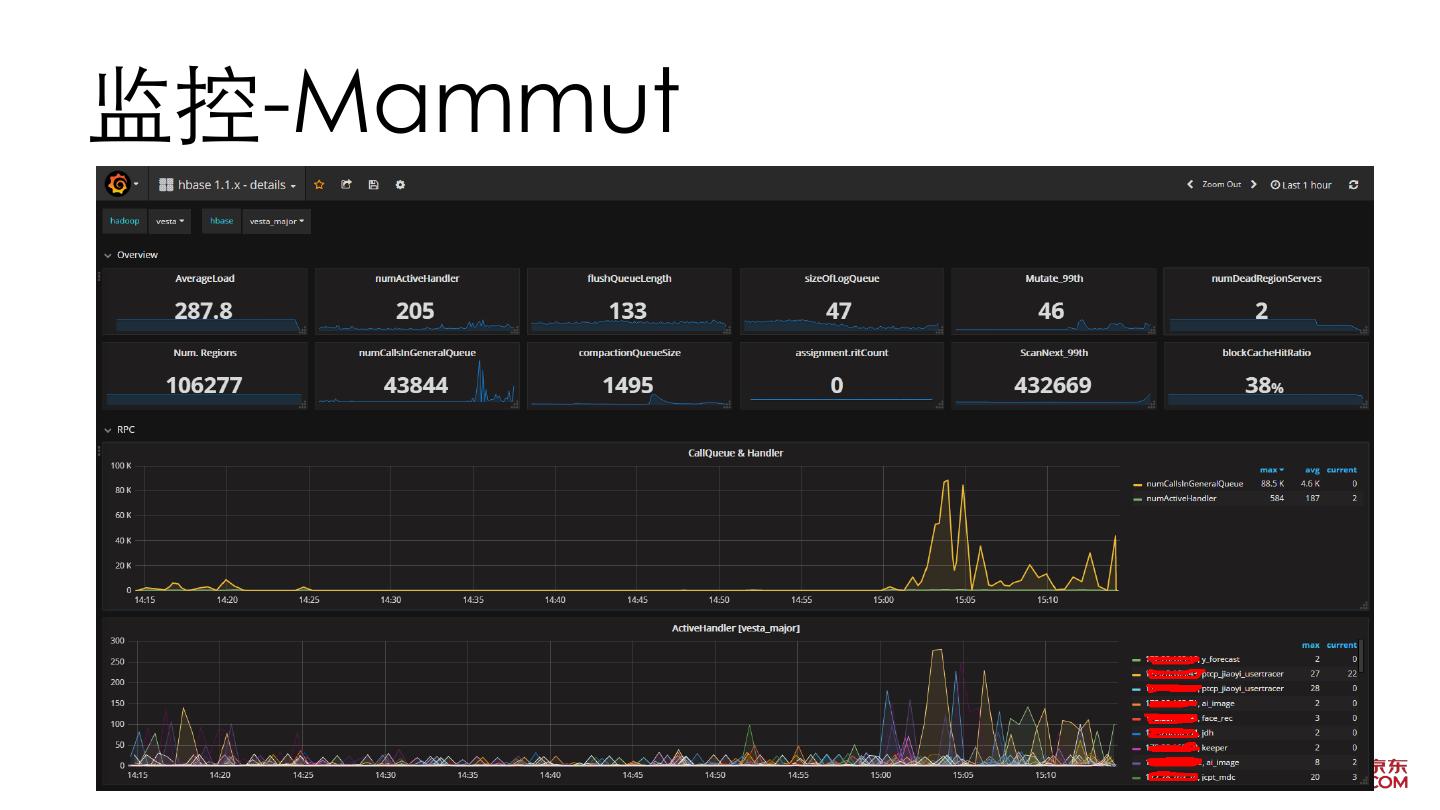This screenshot has height=810, width=1440.
Task: Click the 584 max legend value
Action: pos(1277,498)
